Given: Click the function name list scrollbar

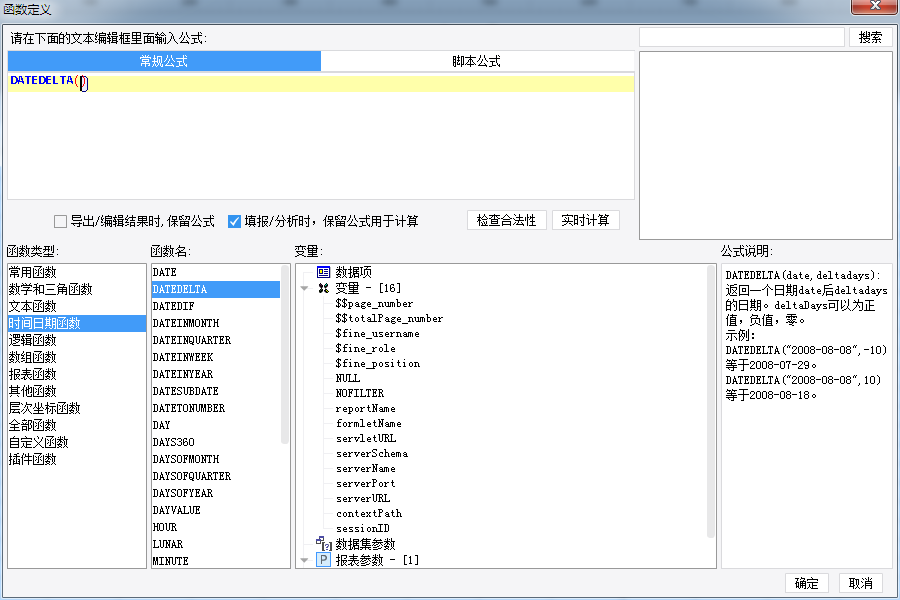Looking at the screenshot, I should (x=285, y=354).
